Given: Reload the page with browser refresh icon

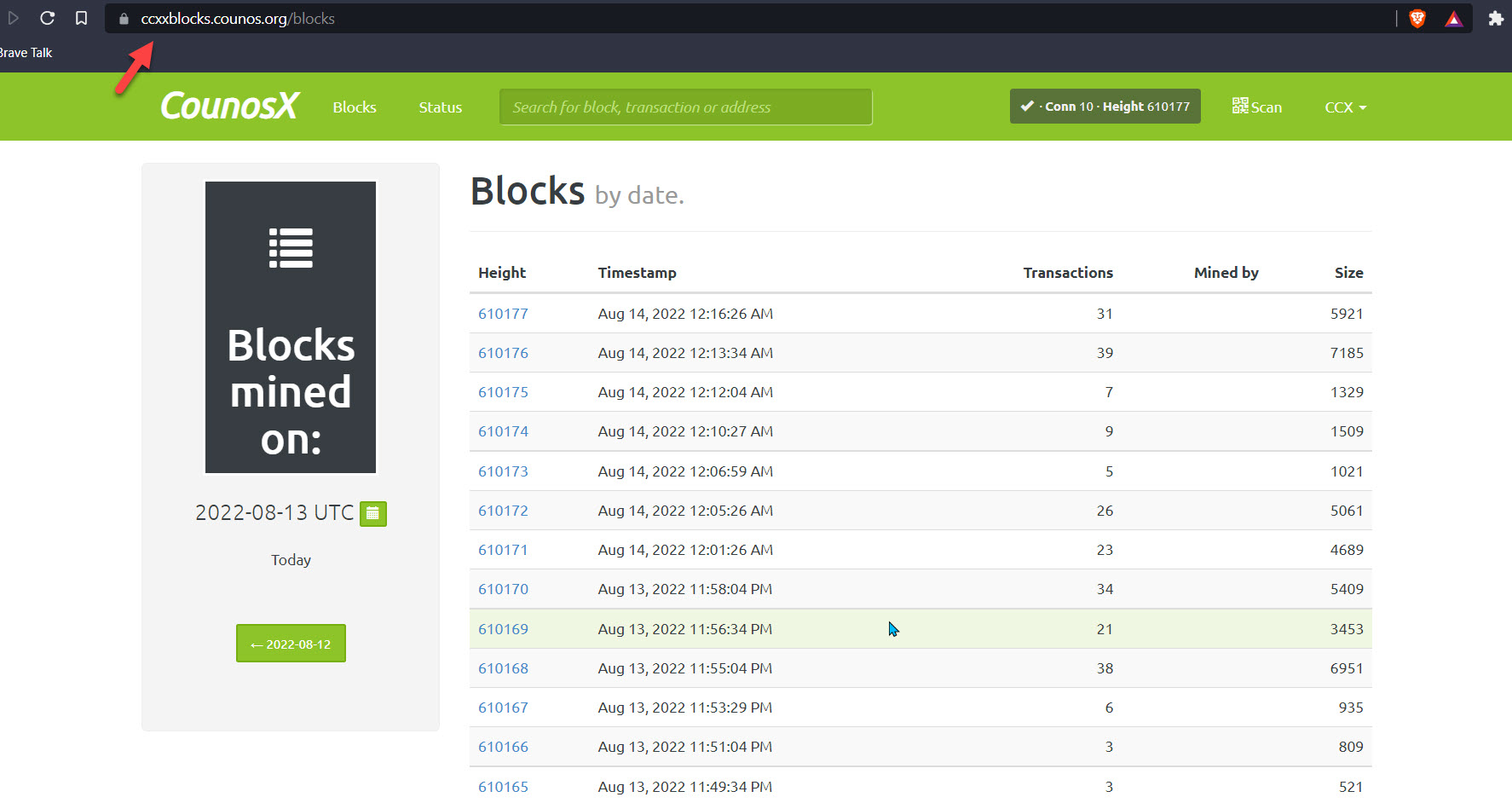Looking at the screenshot, I should (x=48, y=18).
